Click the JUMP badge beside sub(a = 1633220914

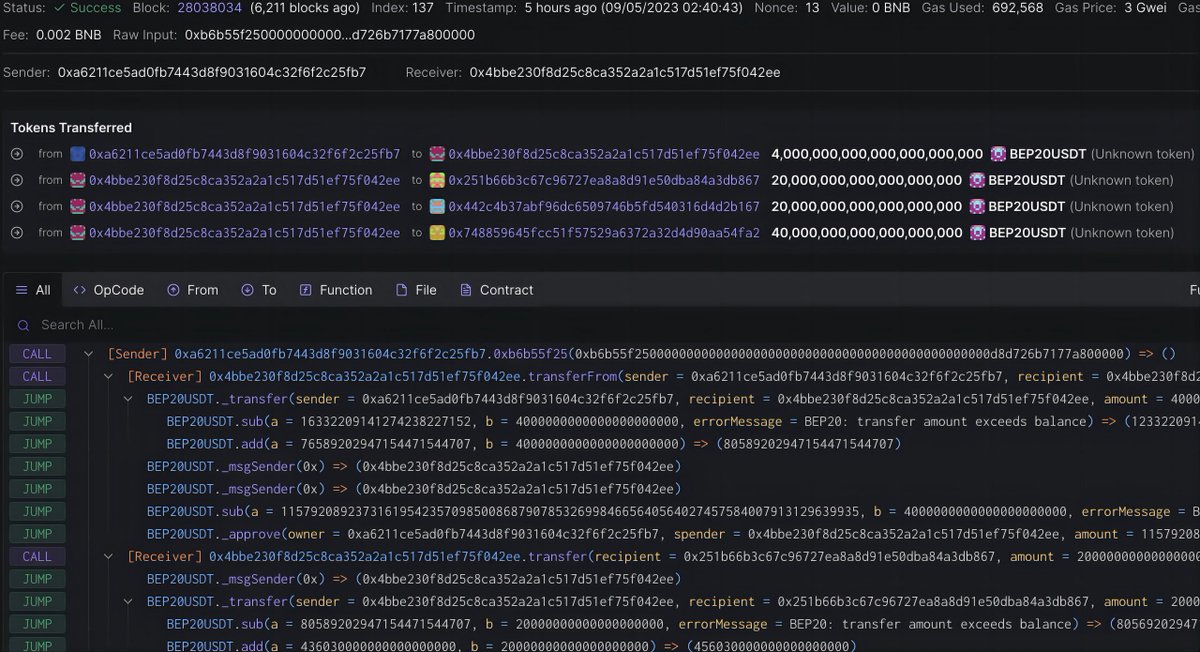pos(37,421)
